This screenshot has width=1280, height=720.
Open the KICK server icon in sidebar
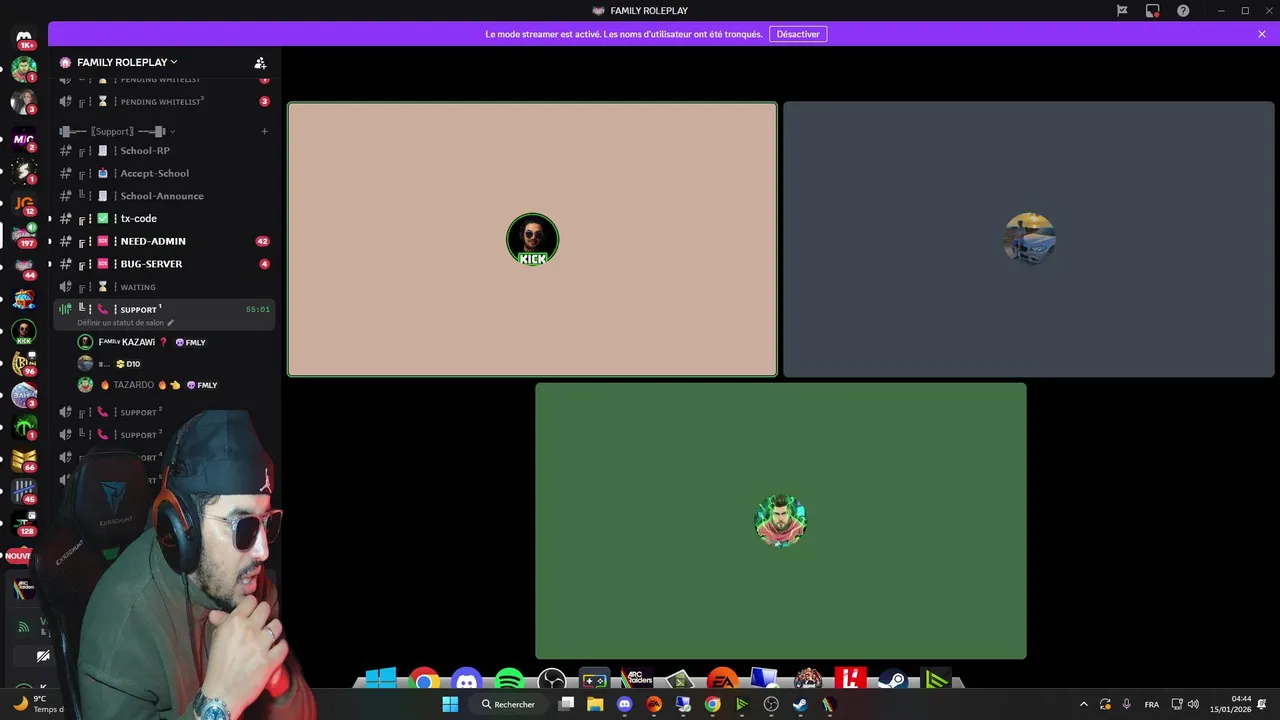click(24, 332)
